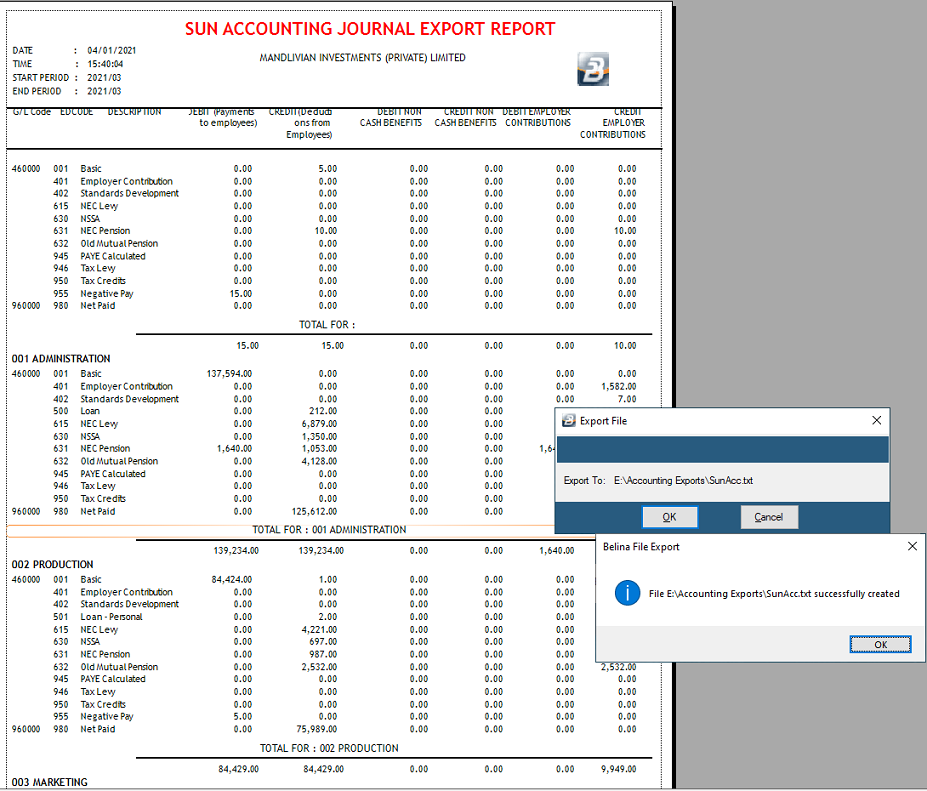
Task: Click the production total credit employer 9,949.00
Action: coord(618,769)
